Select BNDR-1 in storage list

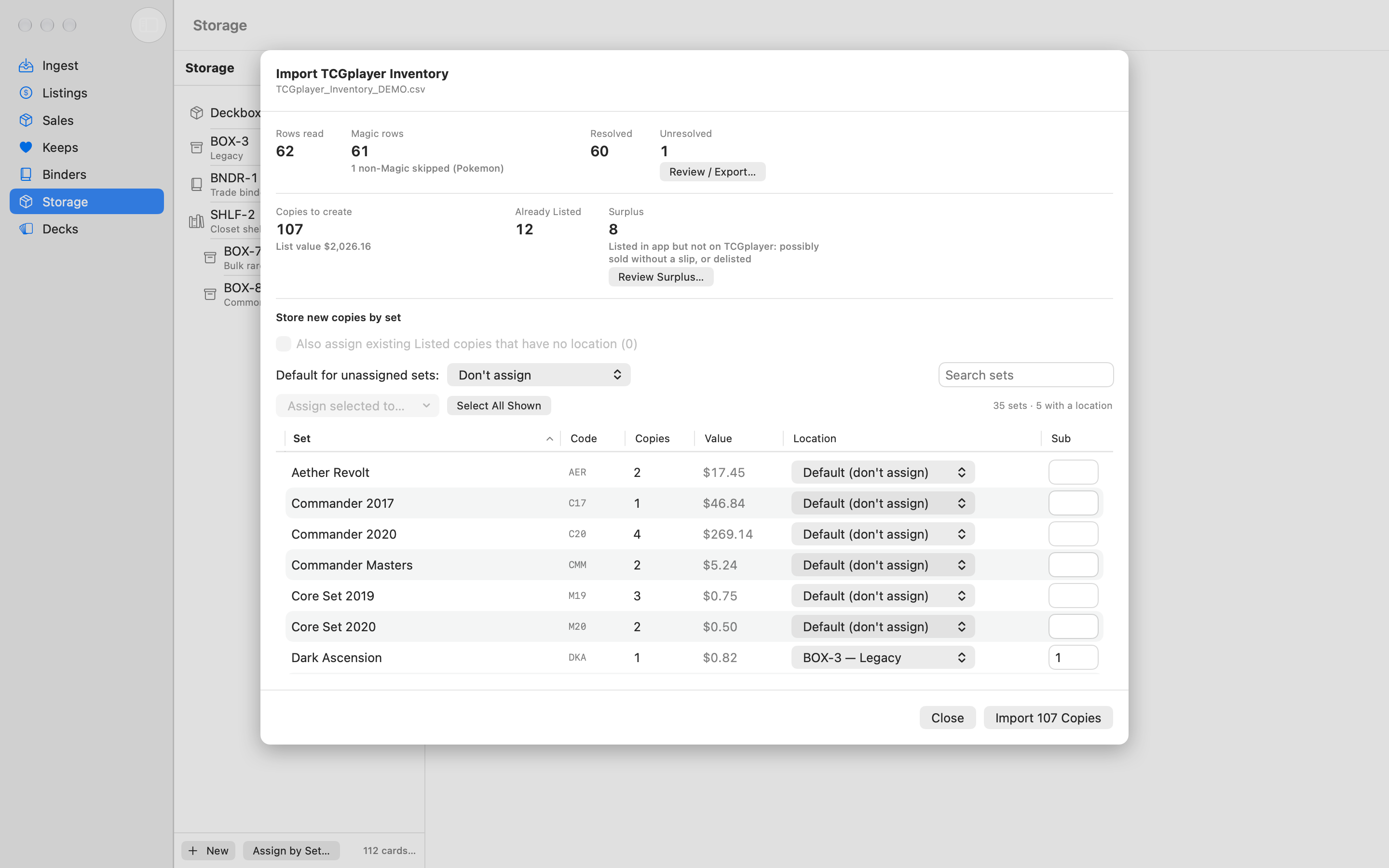tap(225, 184)
